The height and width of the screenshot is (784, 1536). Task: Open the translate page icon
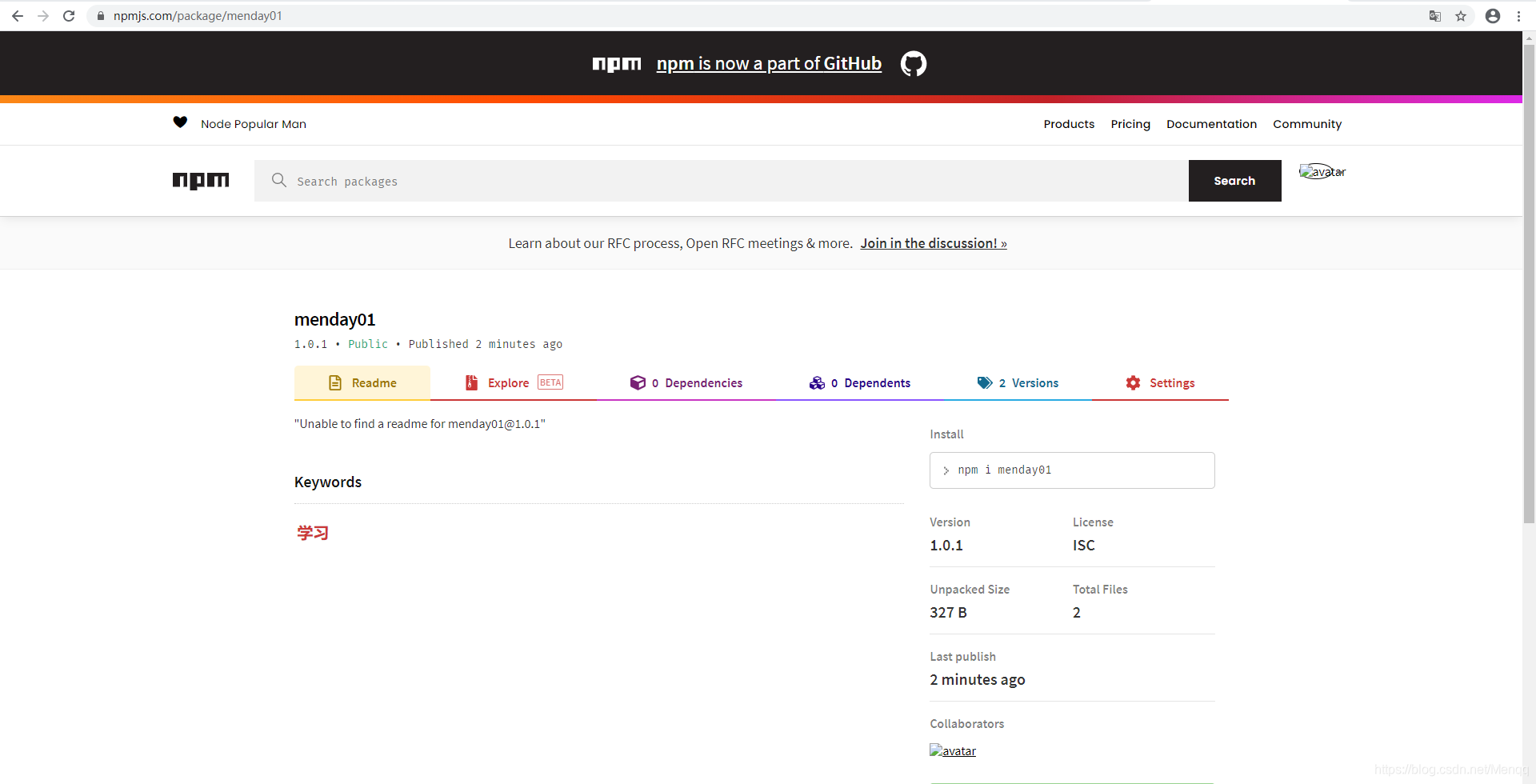1435,16
